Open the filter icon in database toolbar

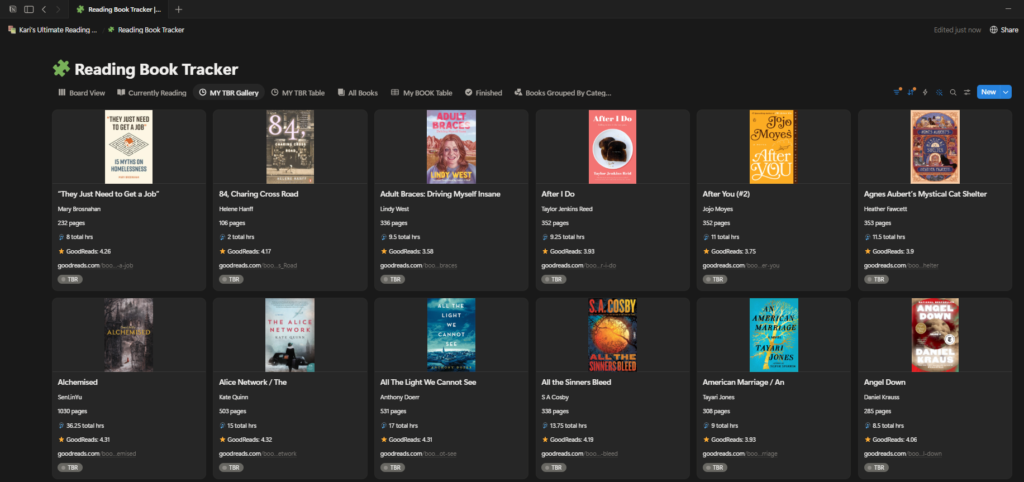coord(897,92)
